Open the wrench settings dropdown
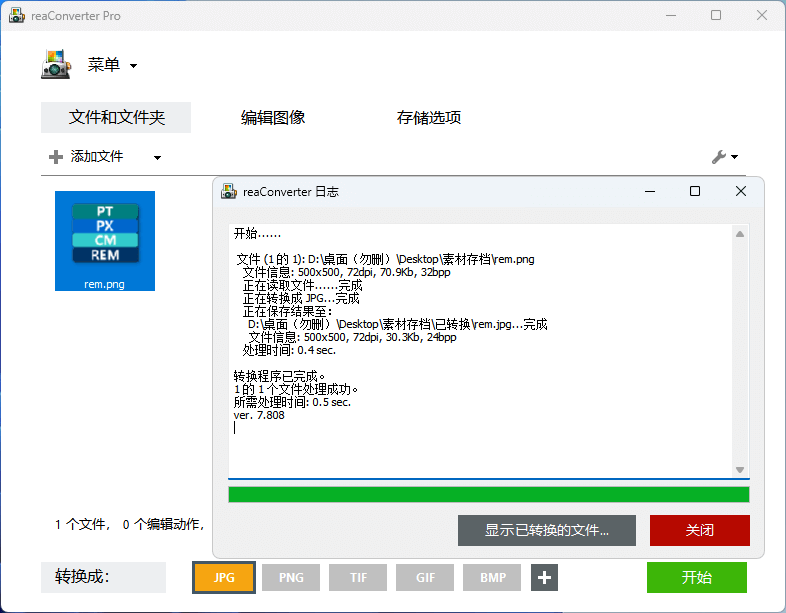Viewport: 786px width, 613px height. (725, 157)
